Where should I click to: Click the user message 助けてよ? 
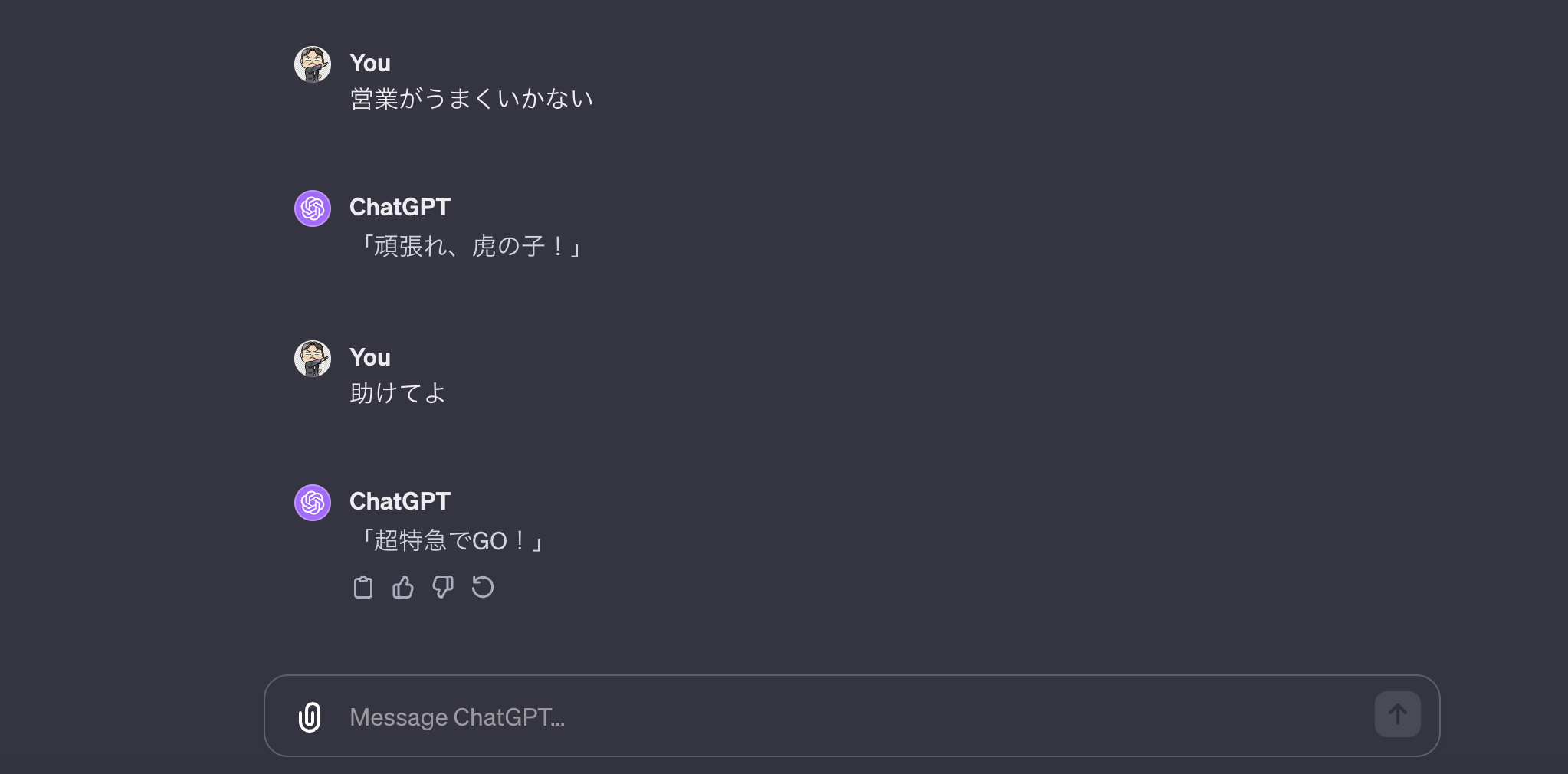point(397,393)
